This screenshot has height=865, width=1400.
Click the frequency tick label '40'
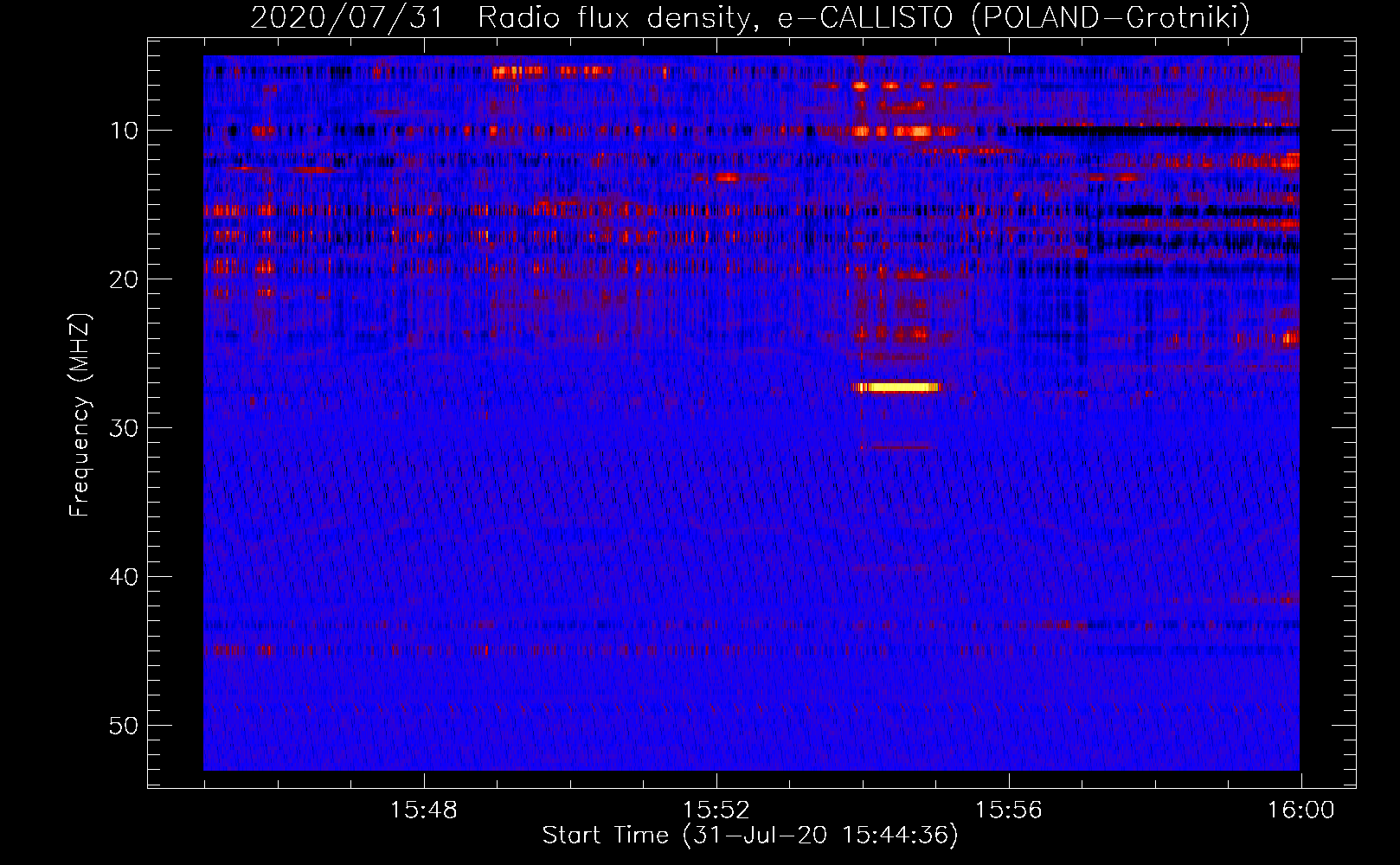click(125, 577)
